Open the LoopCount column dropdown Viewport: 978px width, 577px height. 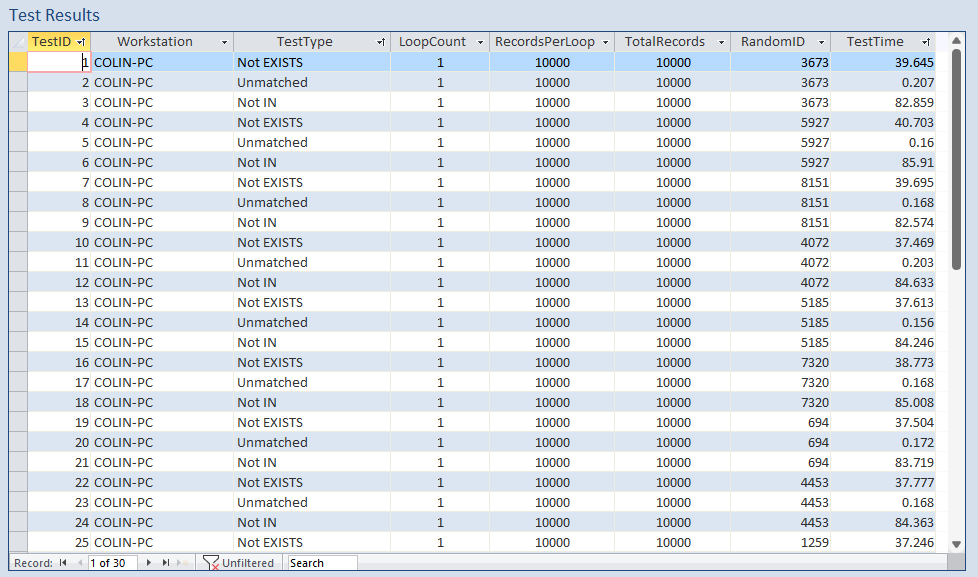point(480,42)
